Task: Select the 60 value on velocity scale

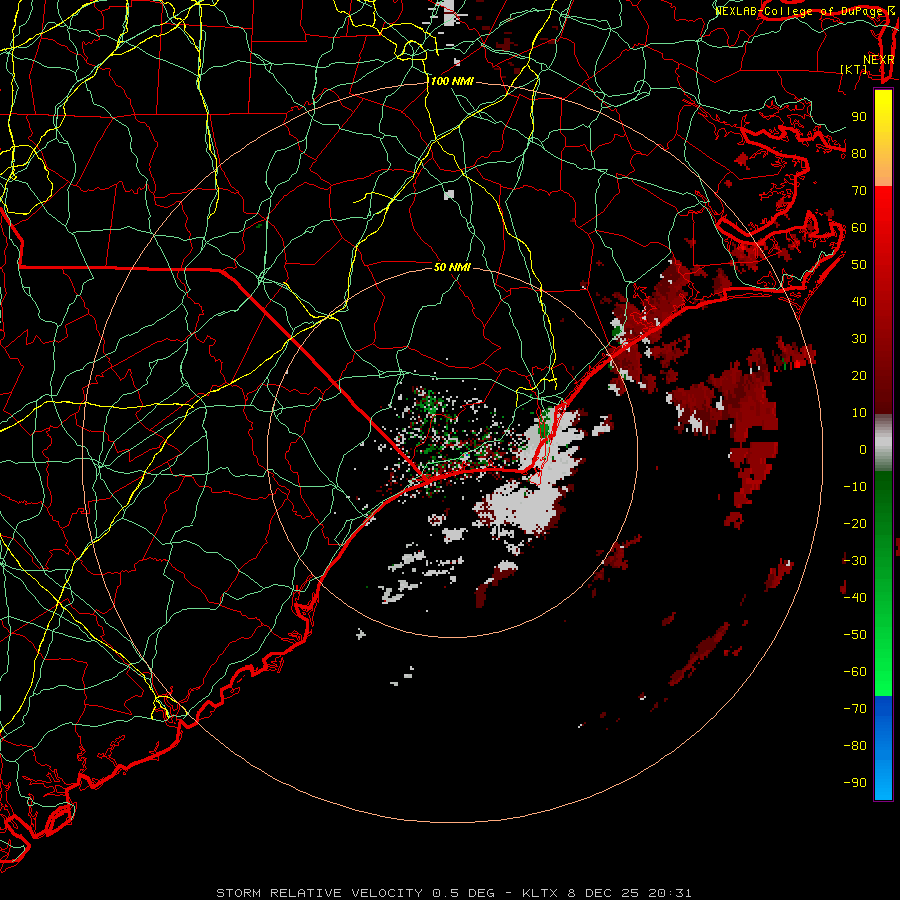Action: pos(859,228)
